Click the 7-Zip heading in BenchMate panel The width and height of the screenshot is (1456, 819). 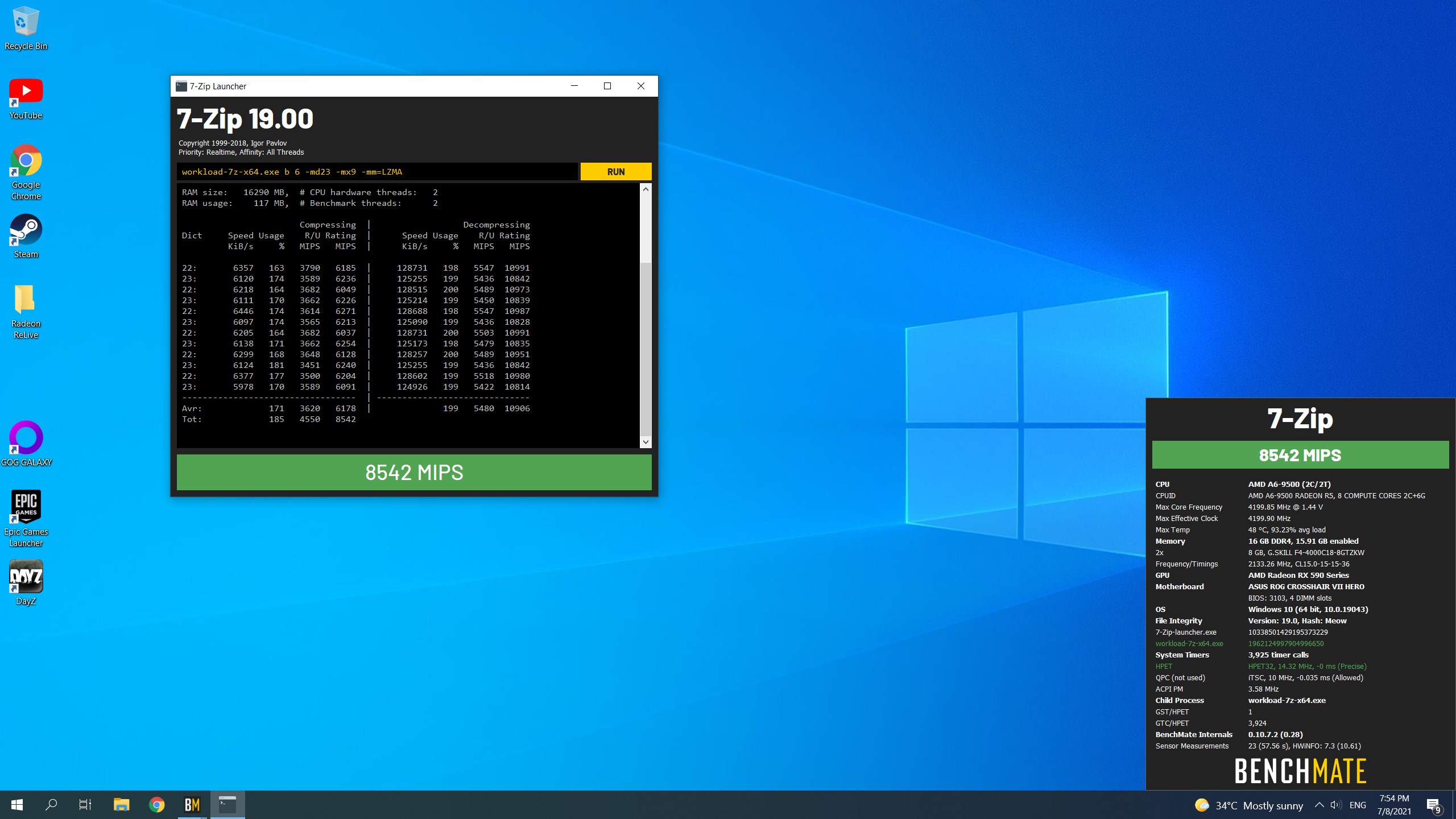coord(1300,419)
